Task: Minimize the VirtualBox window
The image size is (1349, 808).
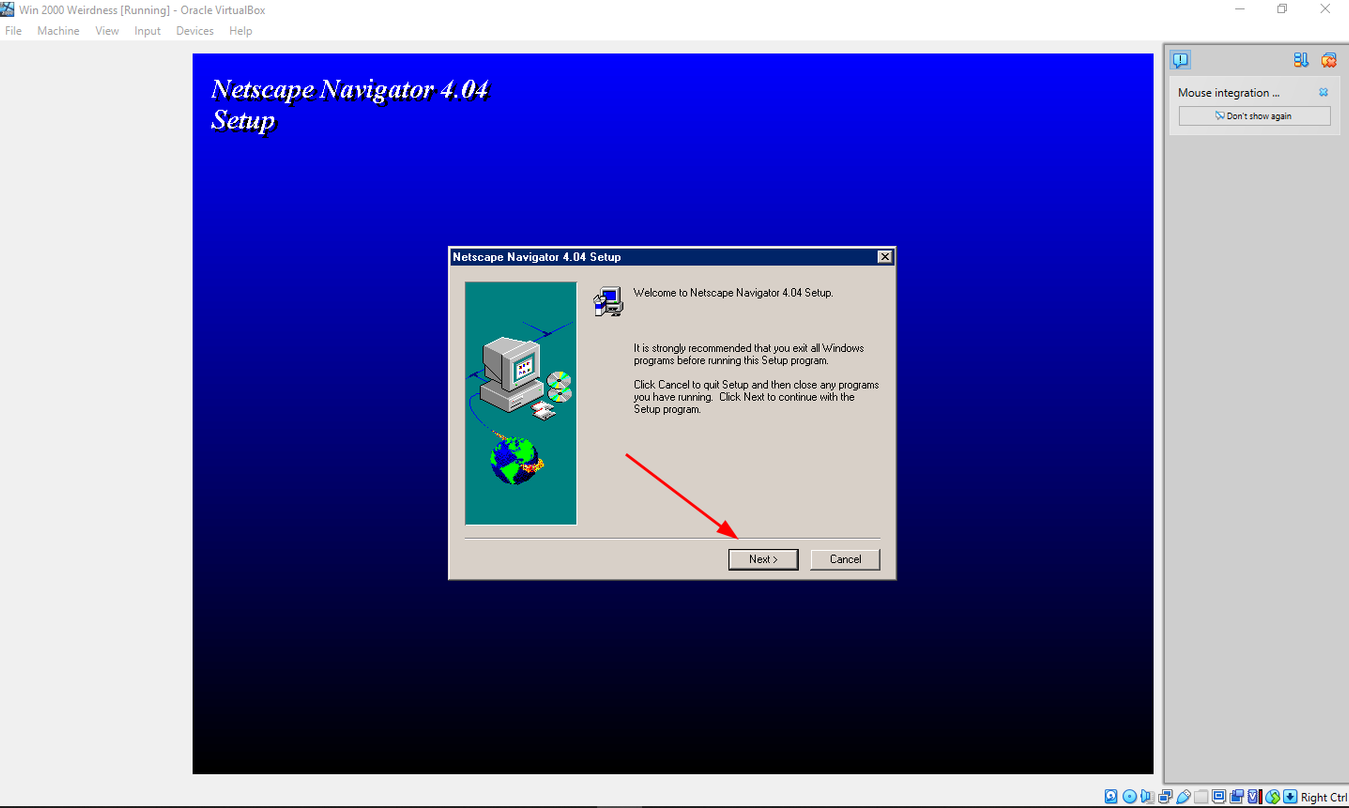Action: 1240,9
